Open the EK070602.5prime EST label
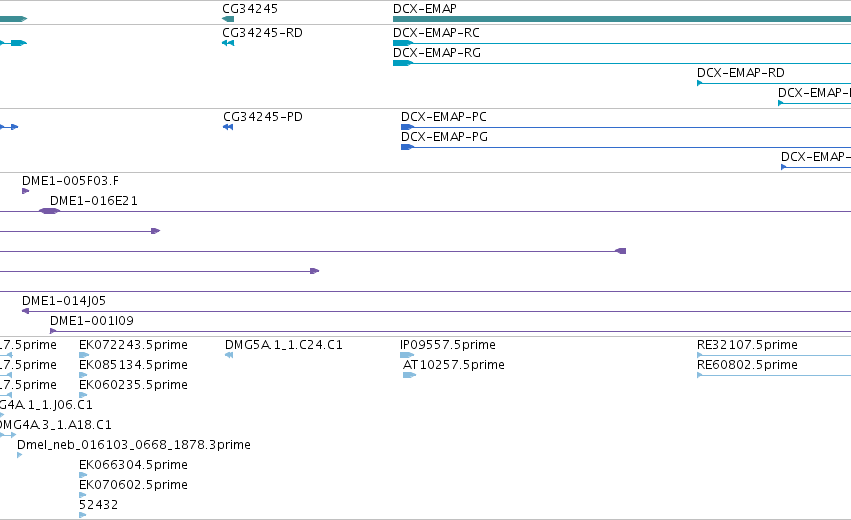851x520 pixels. (133, 485)
